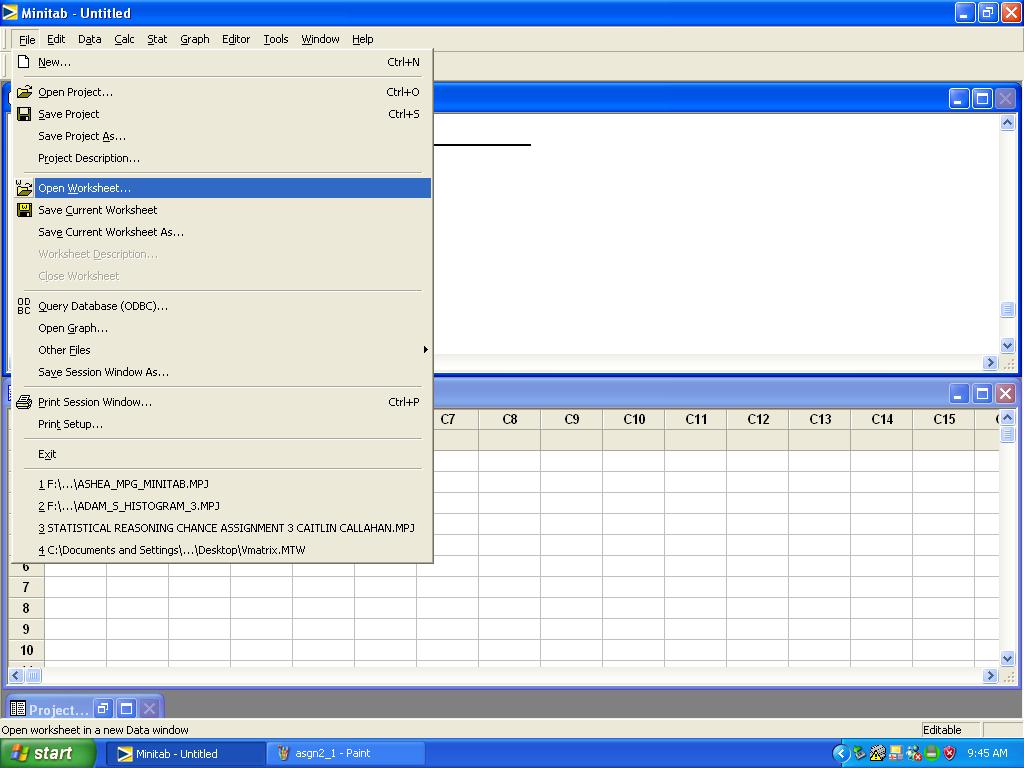Click the Print Session Window printer icon
The image size is (1024, 768).
25,402
